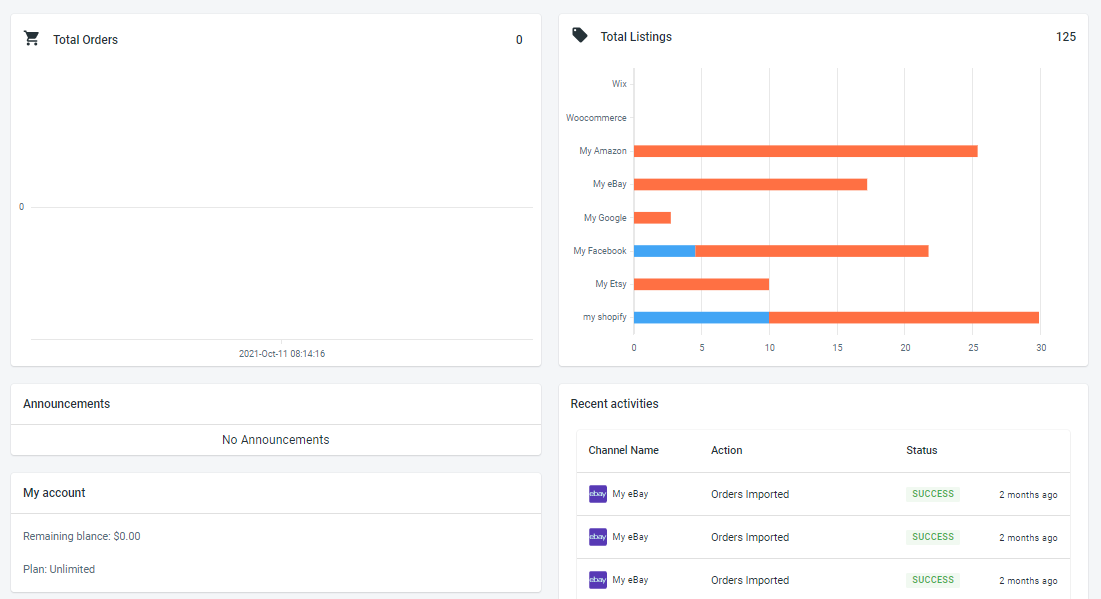
Task: Click the Remaining blance: $0.00 text
Action: 81,536
